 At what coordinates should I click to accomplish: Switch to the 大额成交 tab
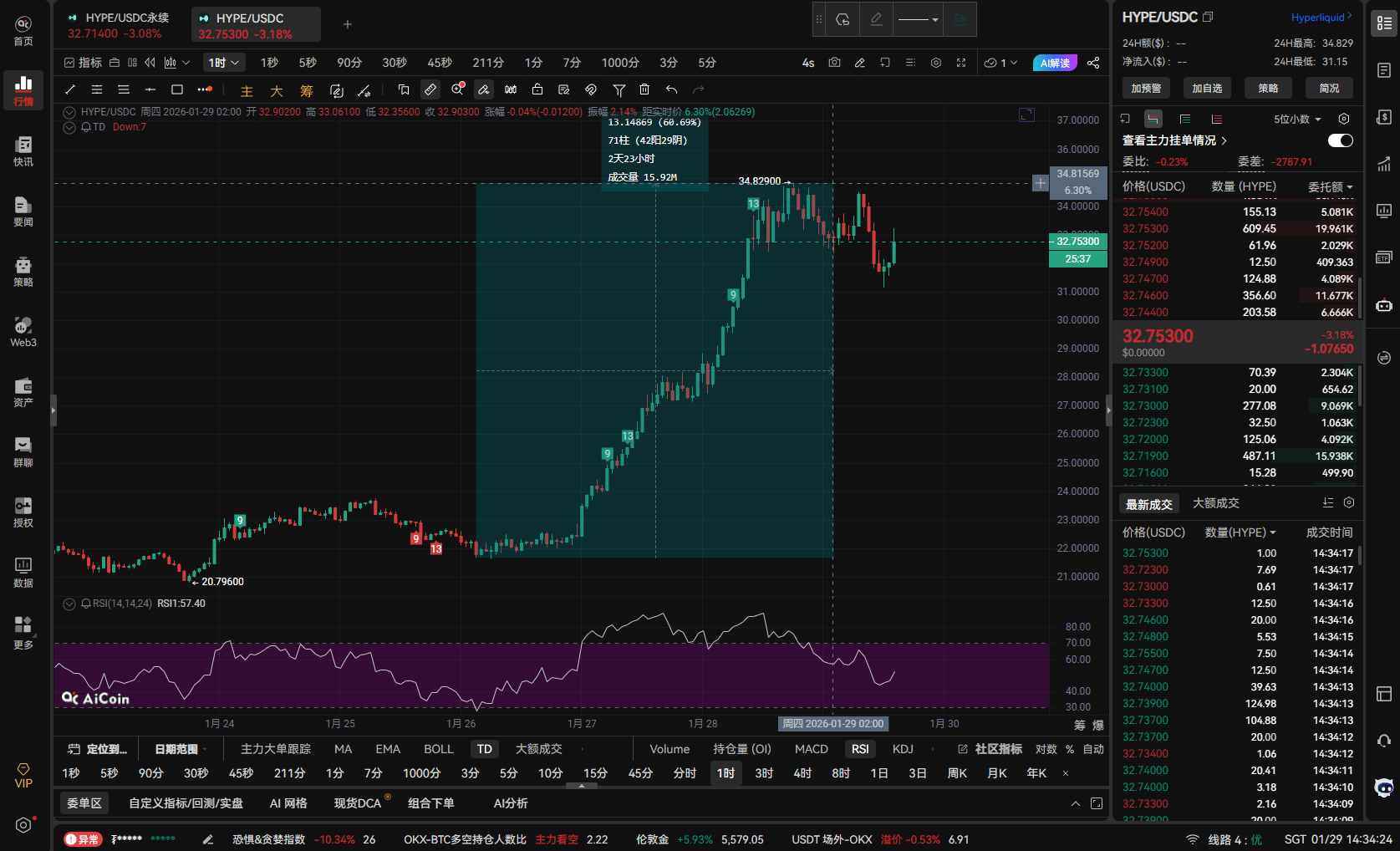[1215, 503]
